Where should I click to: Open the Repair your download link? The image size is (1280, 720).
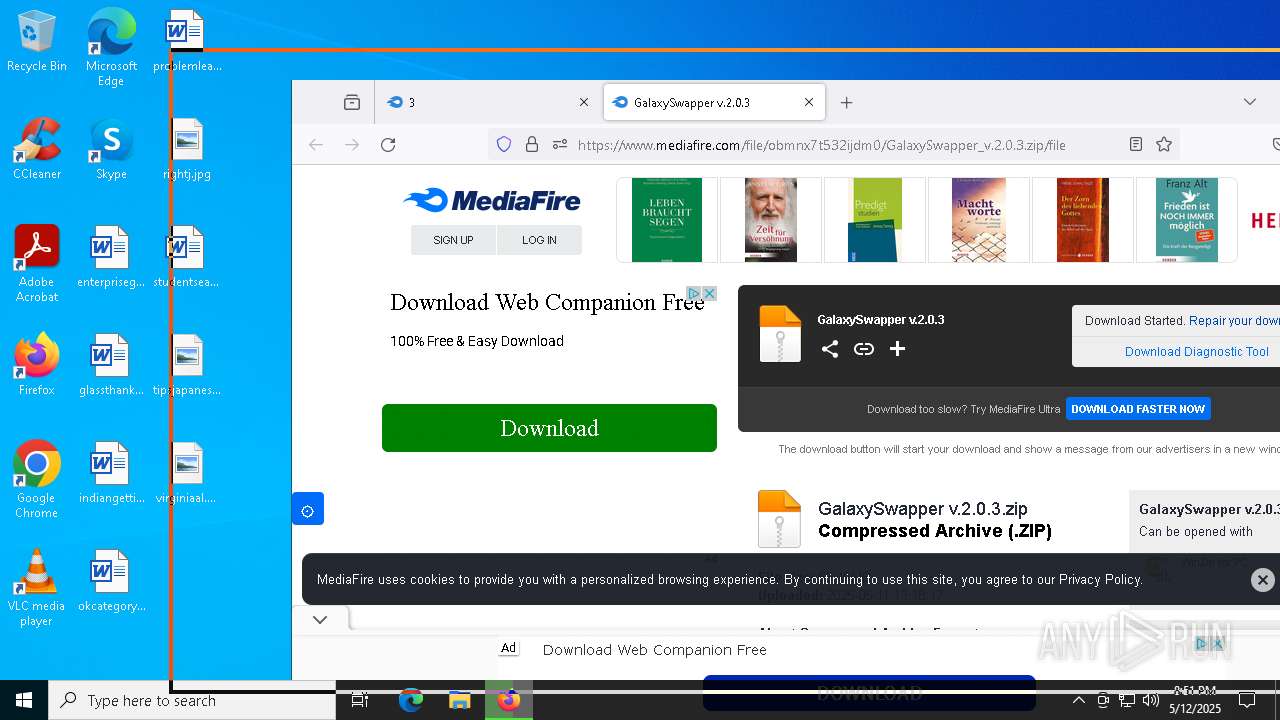pos(1234,321)
